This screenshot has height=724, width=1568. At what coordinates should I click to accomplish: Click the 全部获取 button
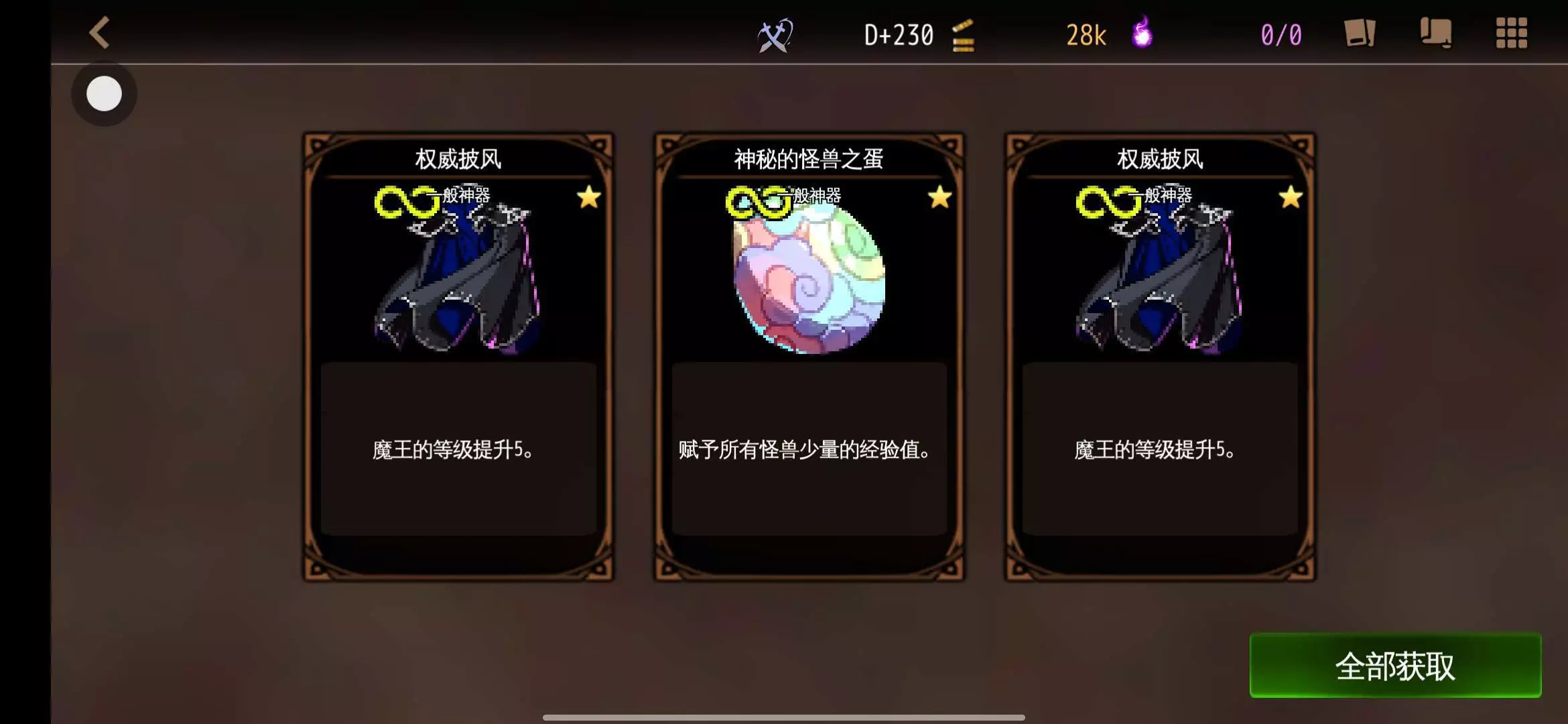(x=1395, y=666)
